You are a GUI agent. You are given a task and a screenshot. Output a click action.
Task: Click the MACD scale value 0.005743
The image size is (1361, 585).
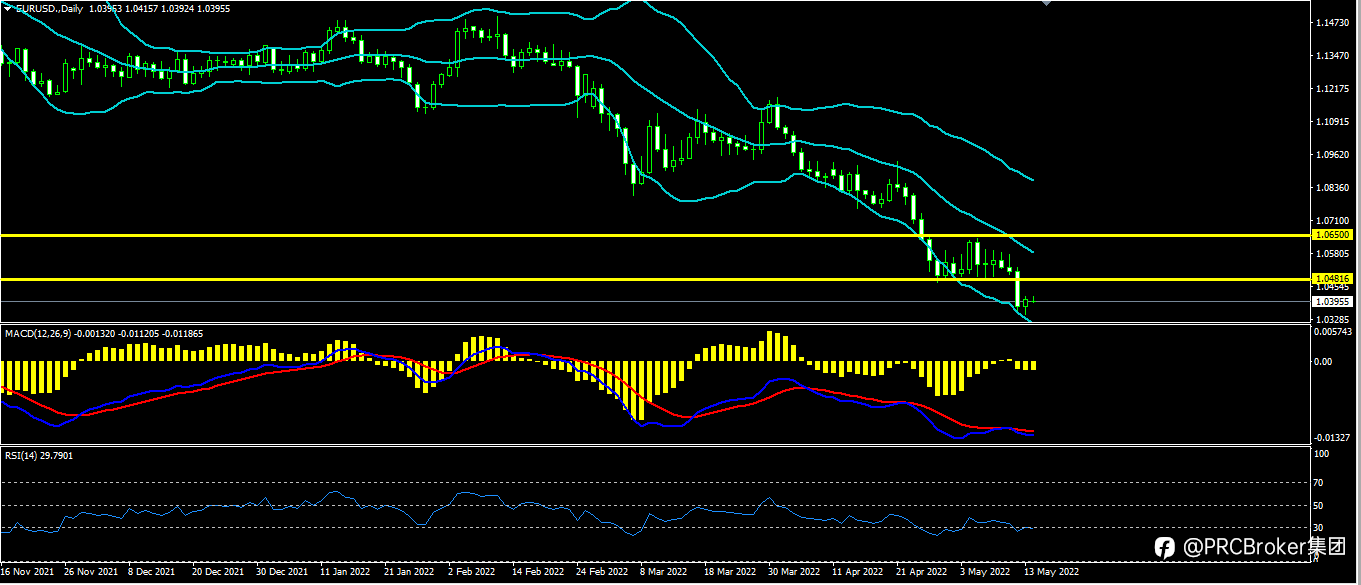pyautogui.click(x=1334, y=331)
